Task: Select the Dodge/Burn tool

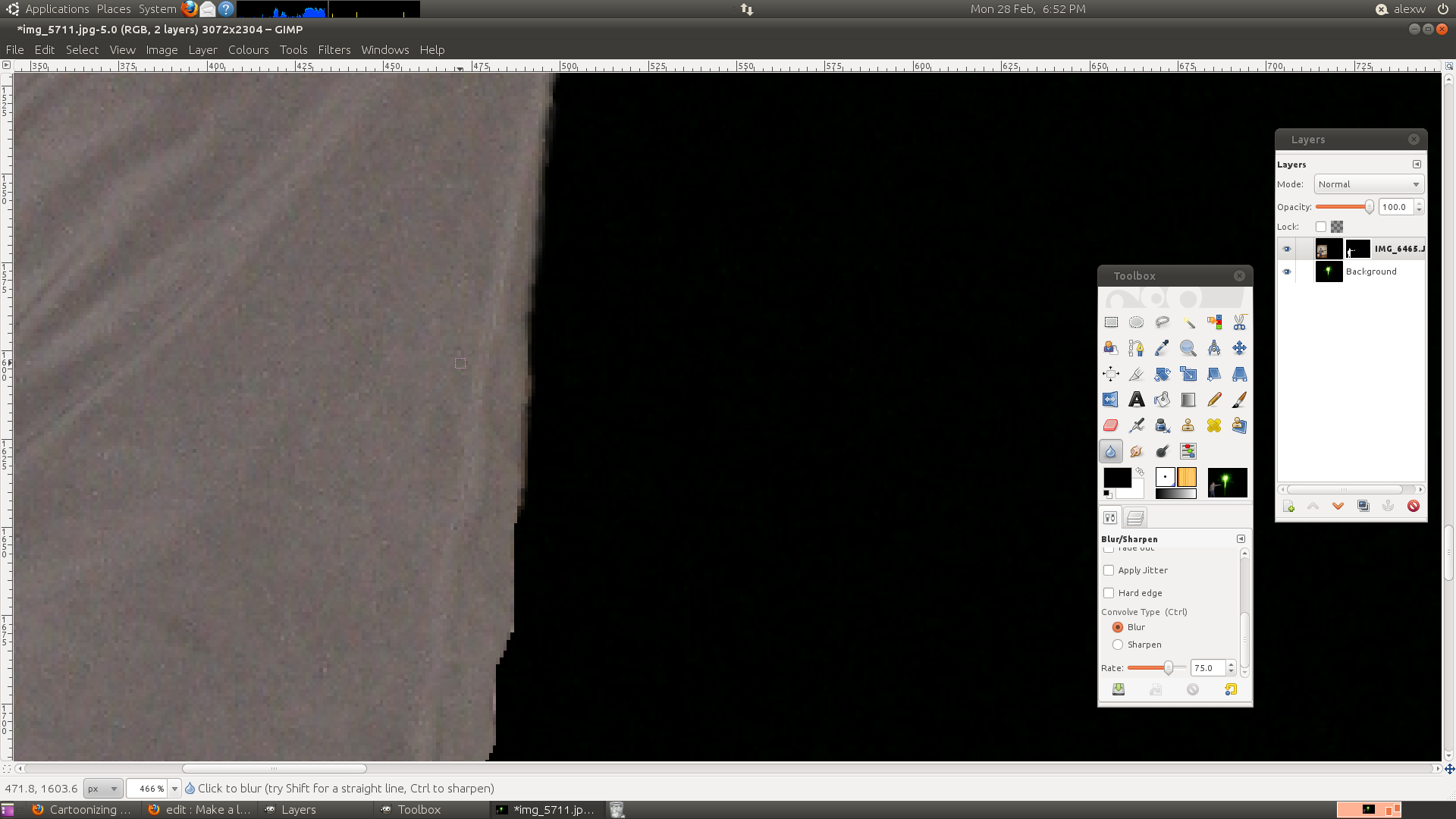Action: click(1162, 451)
